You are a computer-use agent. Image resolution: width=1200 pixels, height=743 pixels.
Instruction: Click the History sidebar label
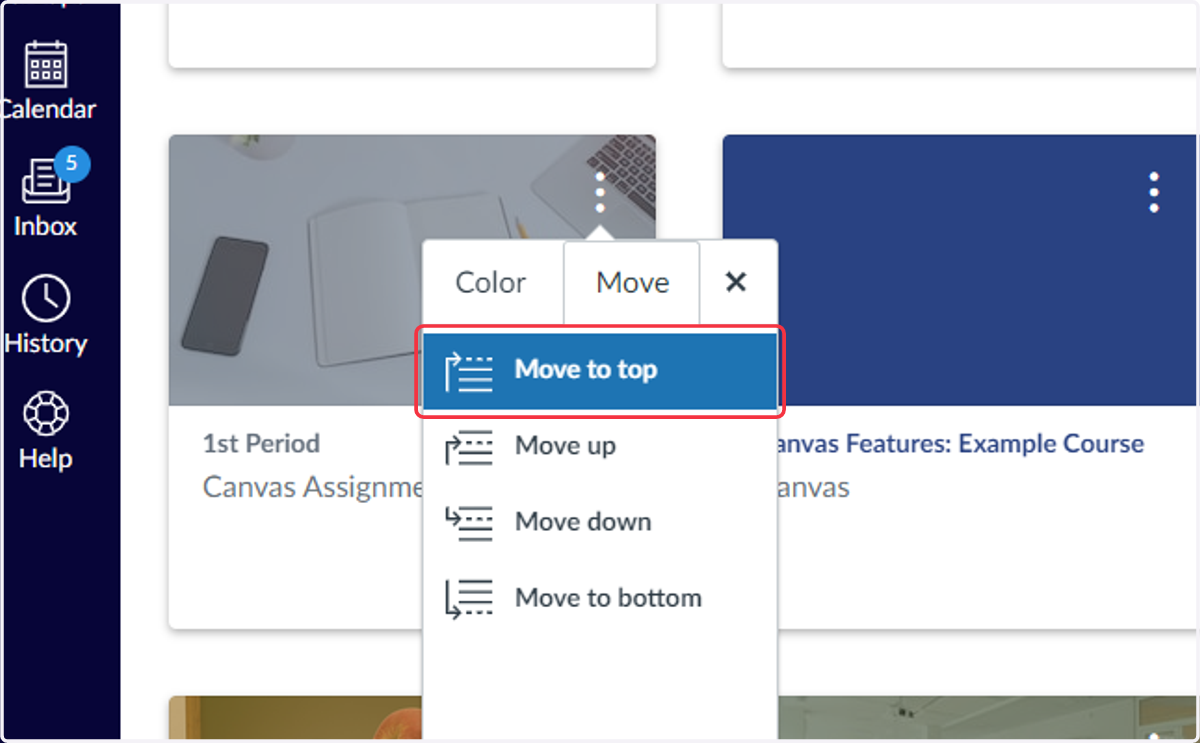click(46, 344)
